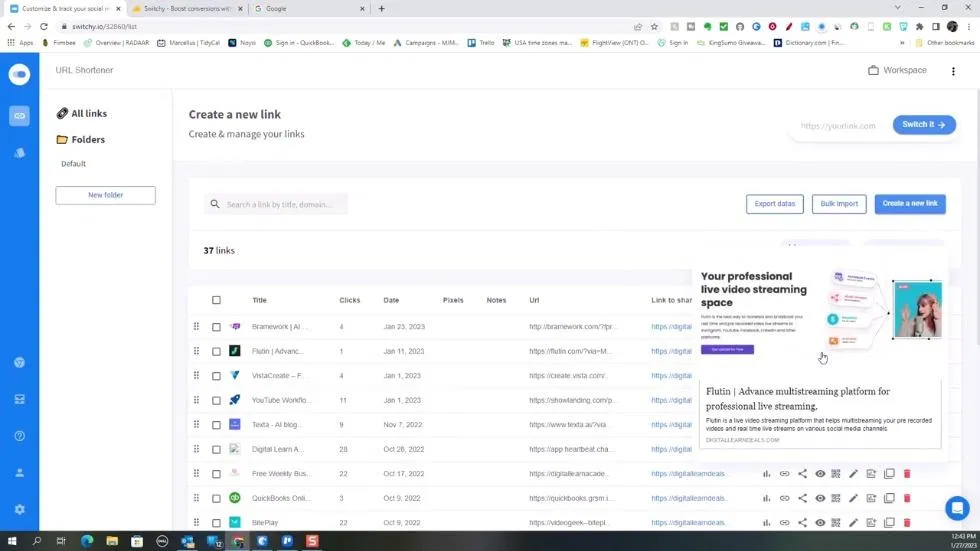Open a new browser tab
The width and height of the screenshot is (980, 551).
click(x=381, y=9)
